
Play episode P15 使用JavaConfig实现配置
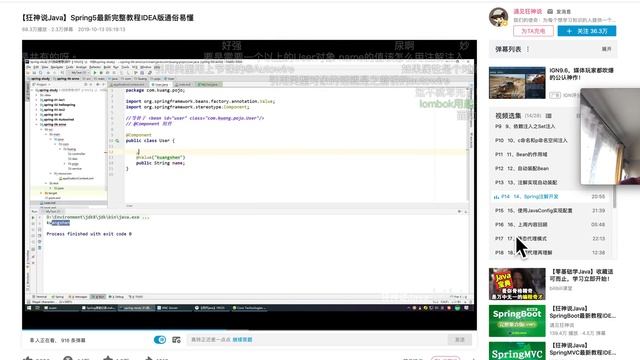(x=550, y=211)
